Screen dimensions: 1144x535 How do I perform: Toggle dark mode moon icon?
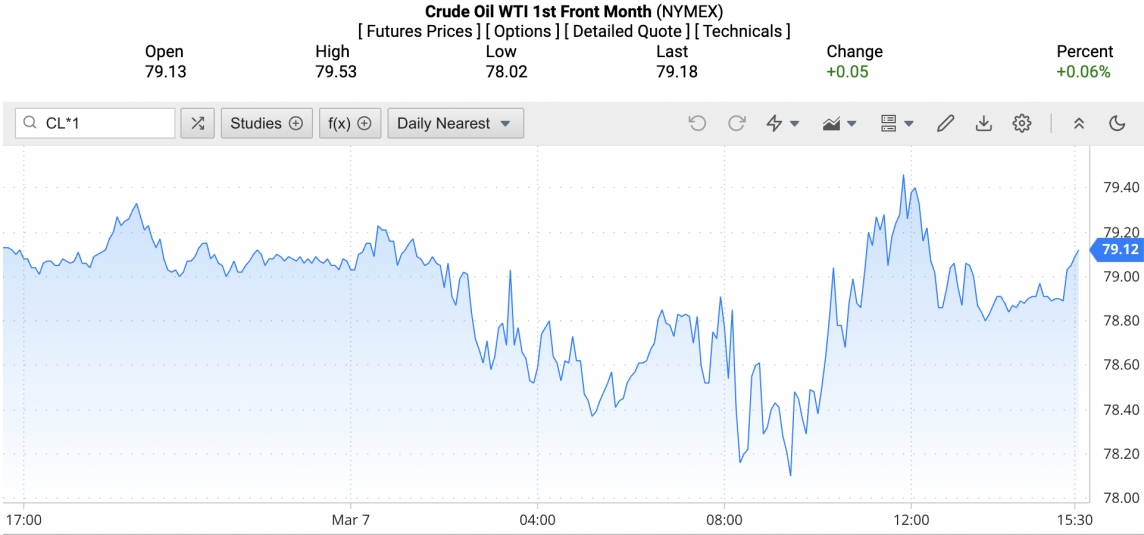[x=1117, y=123]
